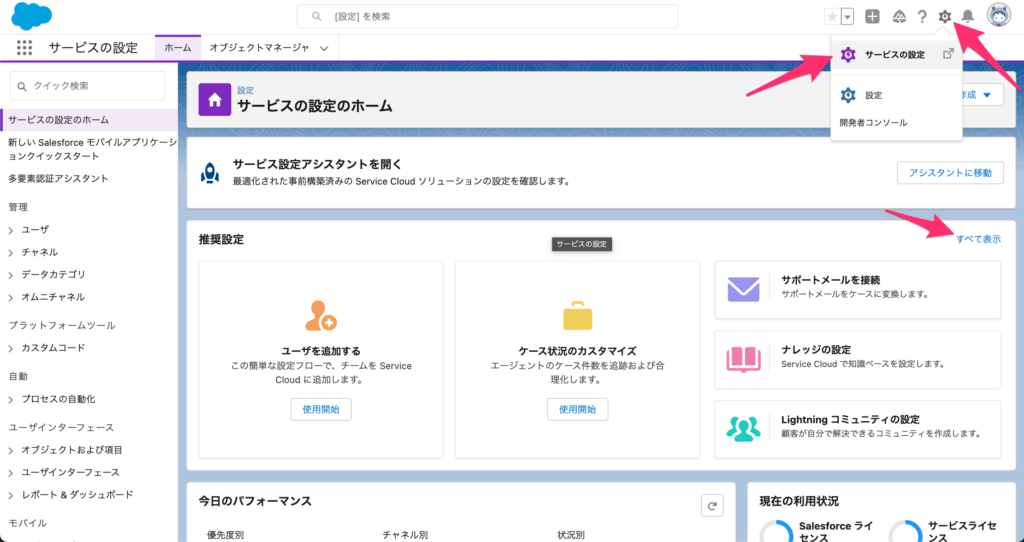The image size is (1024, 542).
Task: Select 設定 from the gear menu
Action: [x=896, y=95]
